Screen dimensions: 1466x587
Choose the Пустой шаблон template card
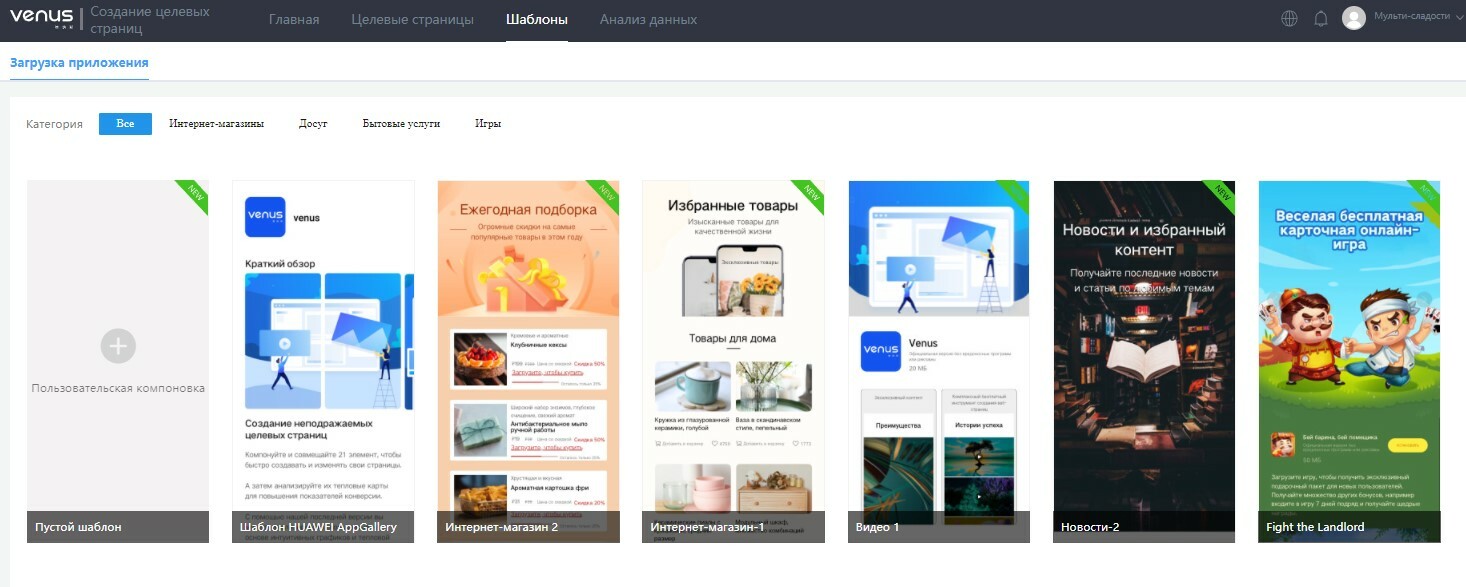(x=118, y=361)
